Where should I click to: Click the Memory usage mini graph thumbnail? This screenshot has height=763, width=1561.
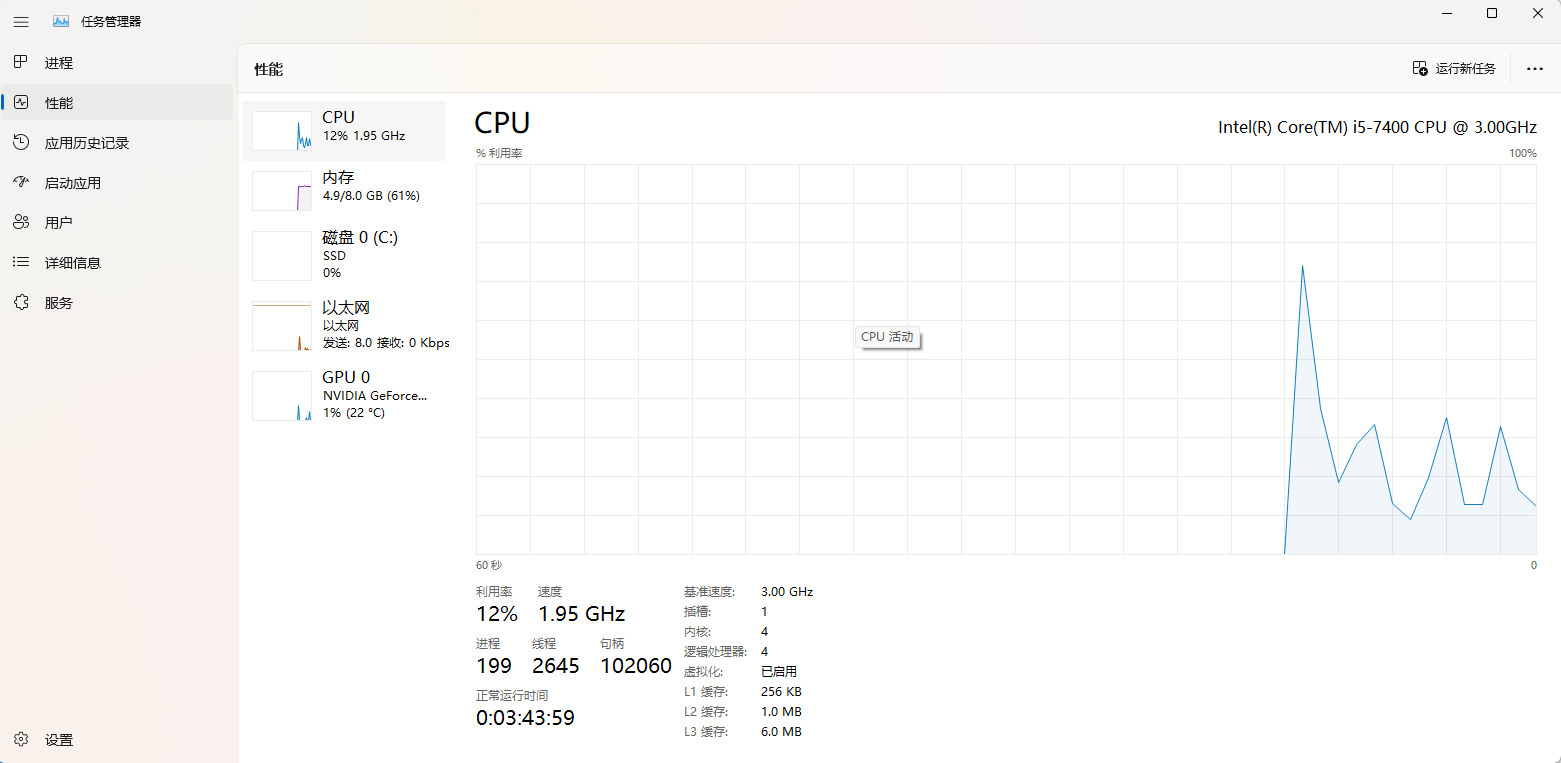tap(282, 191)
